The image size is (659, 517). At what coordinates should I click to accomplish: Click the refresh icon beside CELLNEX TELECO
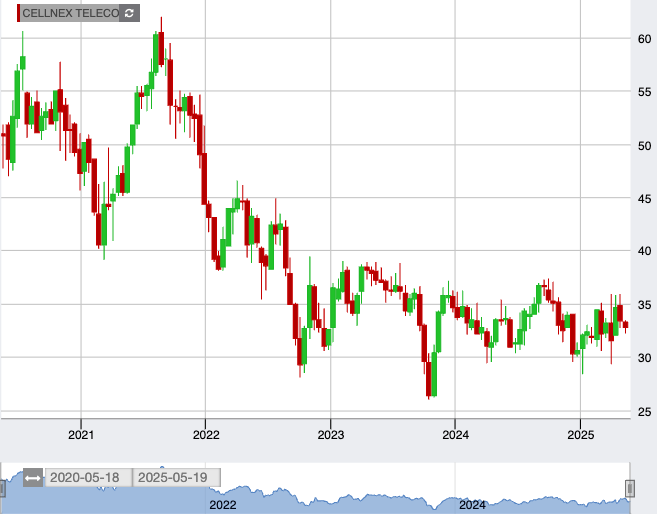tap(129, 13)
